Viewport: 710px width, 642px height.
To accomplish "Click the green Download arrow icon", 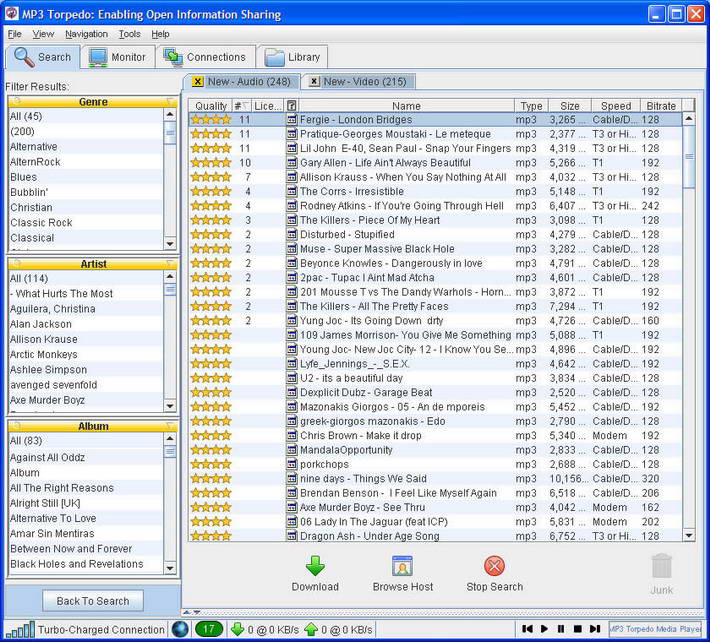I will click(x=315, y=565).
